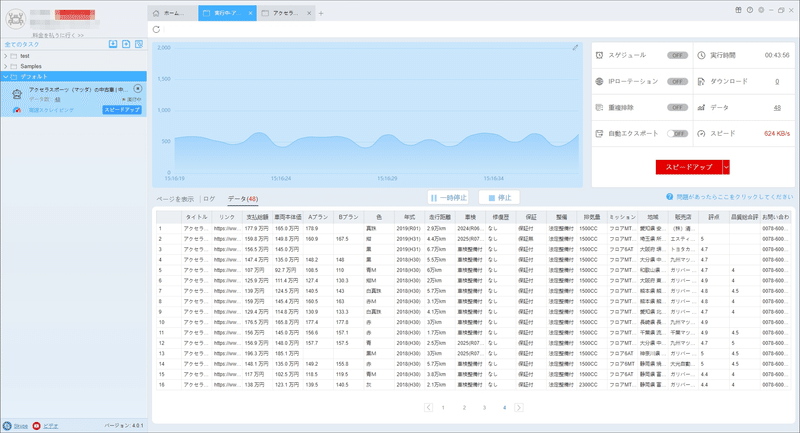Click the スピード gauge icon
Screen dimensions: 800x433
coord(702,134)
